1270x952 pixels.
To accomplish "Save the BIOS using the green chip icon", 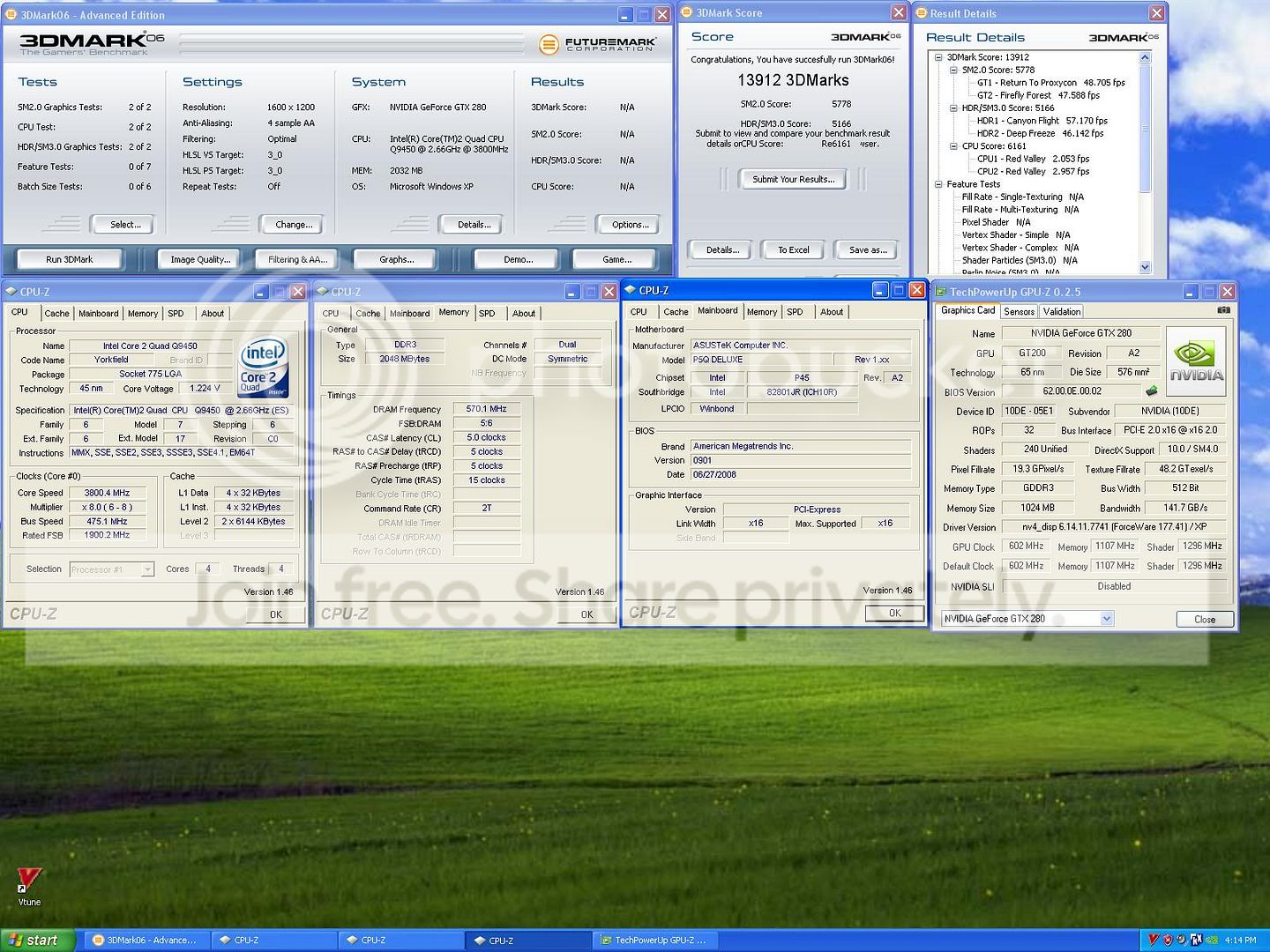I will point(1151,390).
